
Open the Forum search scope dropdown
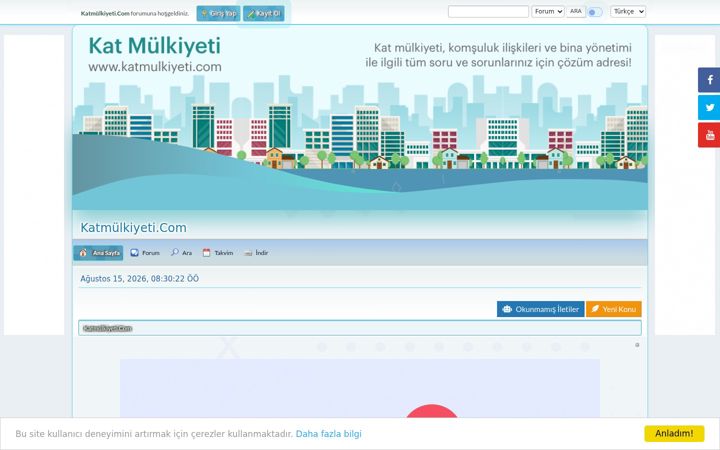548,11
